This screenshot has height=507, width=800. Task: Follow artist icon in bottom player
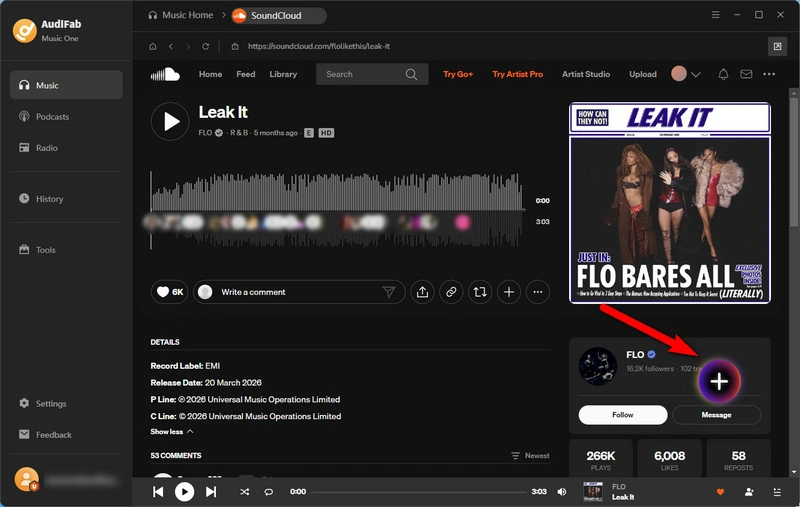(x=749, y=492)
